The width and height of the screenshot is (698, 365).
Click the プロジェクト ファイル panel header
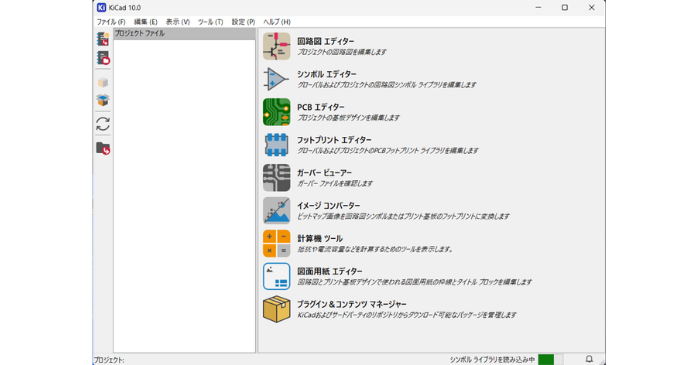pos(184,33)
